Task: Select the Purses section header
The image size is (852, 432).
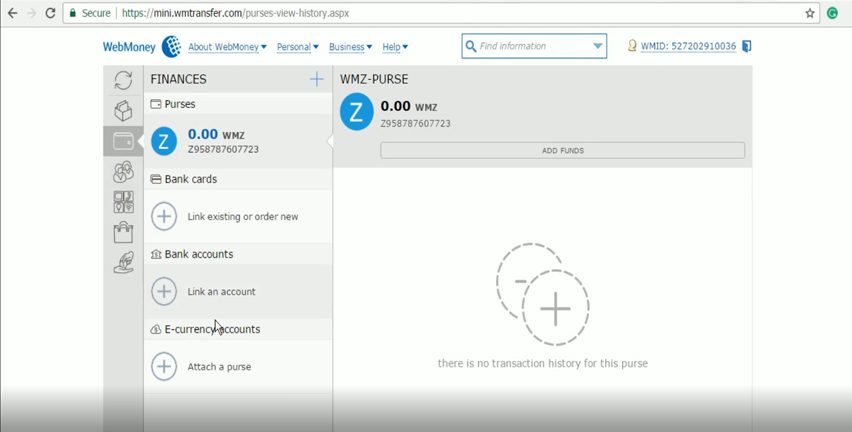Action: point(238,104)
